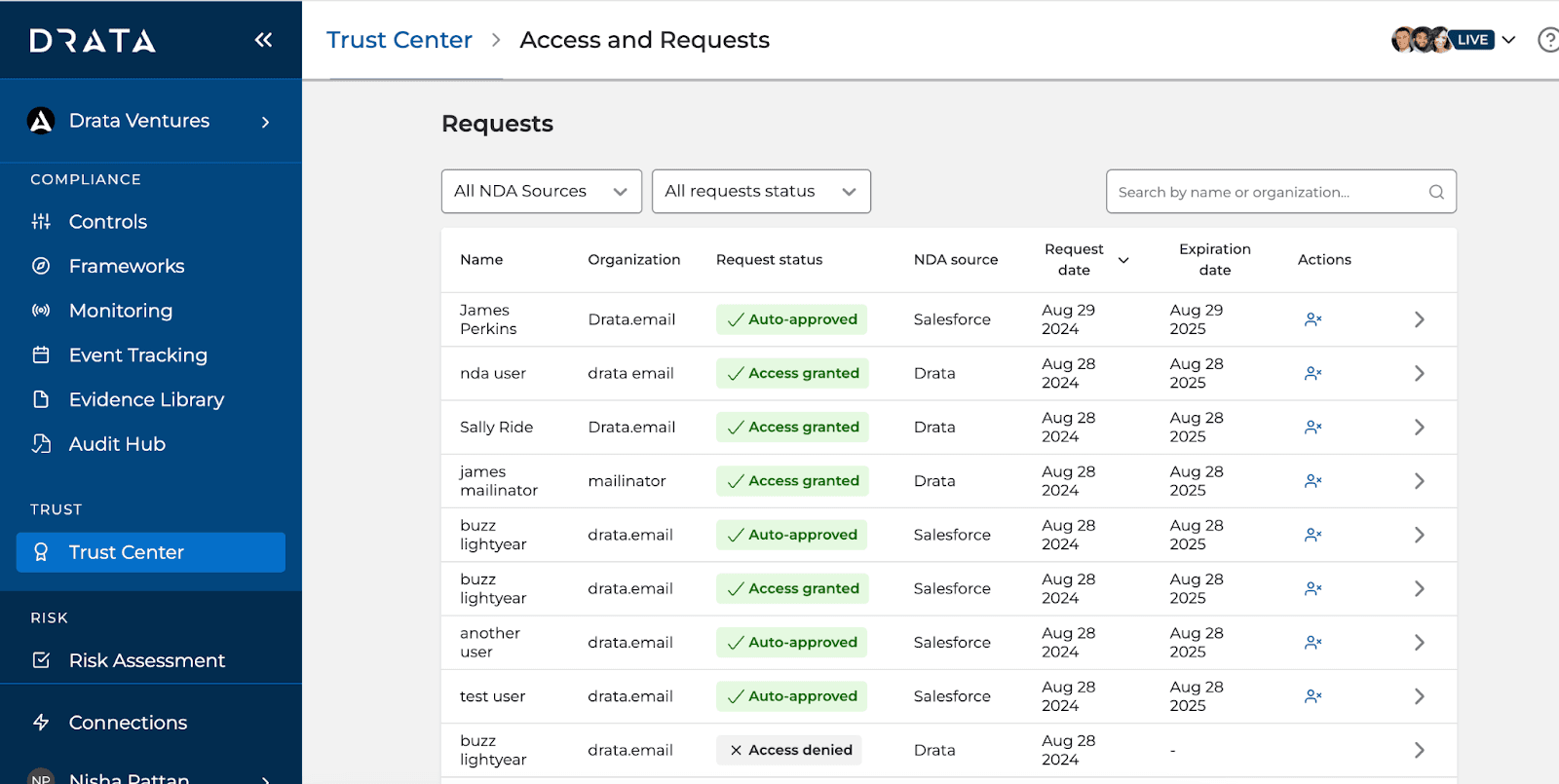This screenshot has width=1559, height=784.
Task: Open the All NDA Sources dropdown
Action: click(541, 192)
